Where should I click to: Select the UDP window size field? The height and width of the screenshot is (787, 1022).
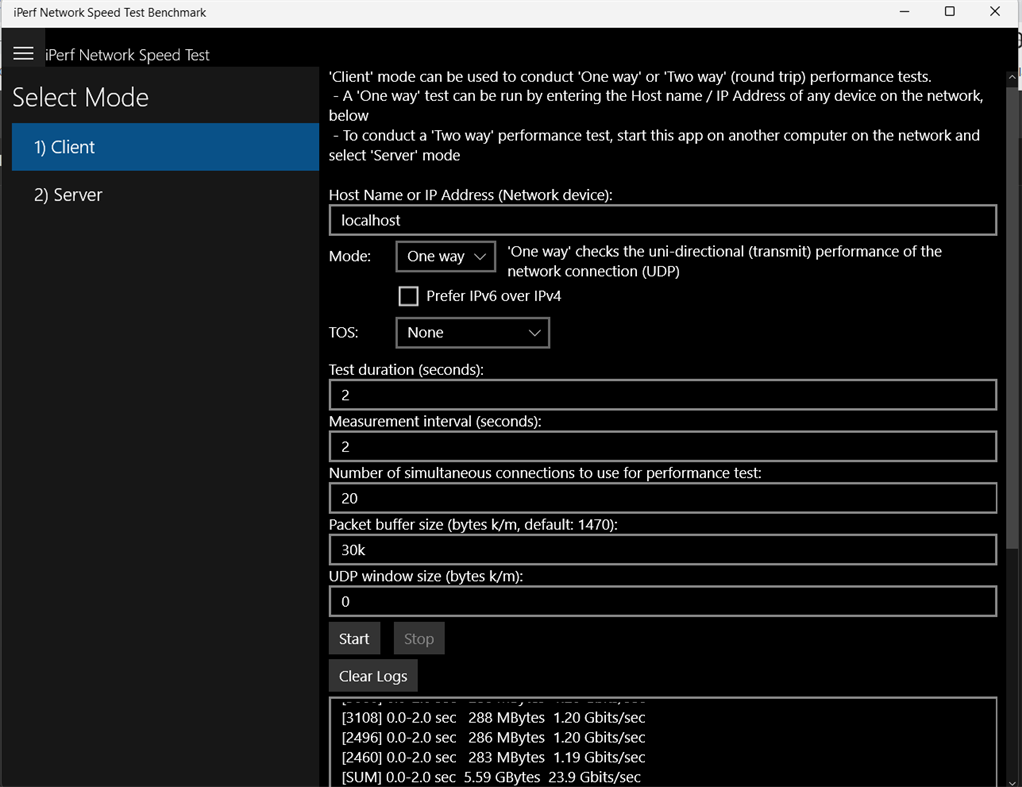point(663,601)
